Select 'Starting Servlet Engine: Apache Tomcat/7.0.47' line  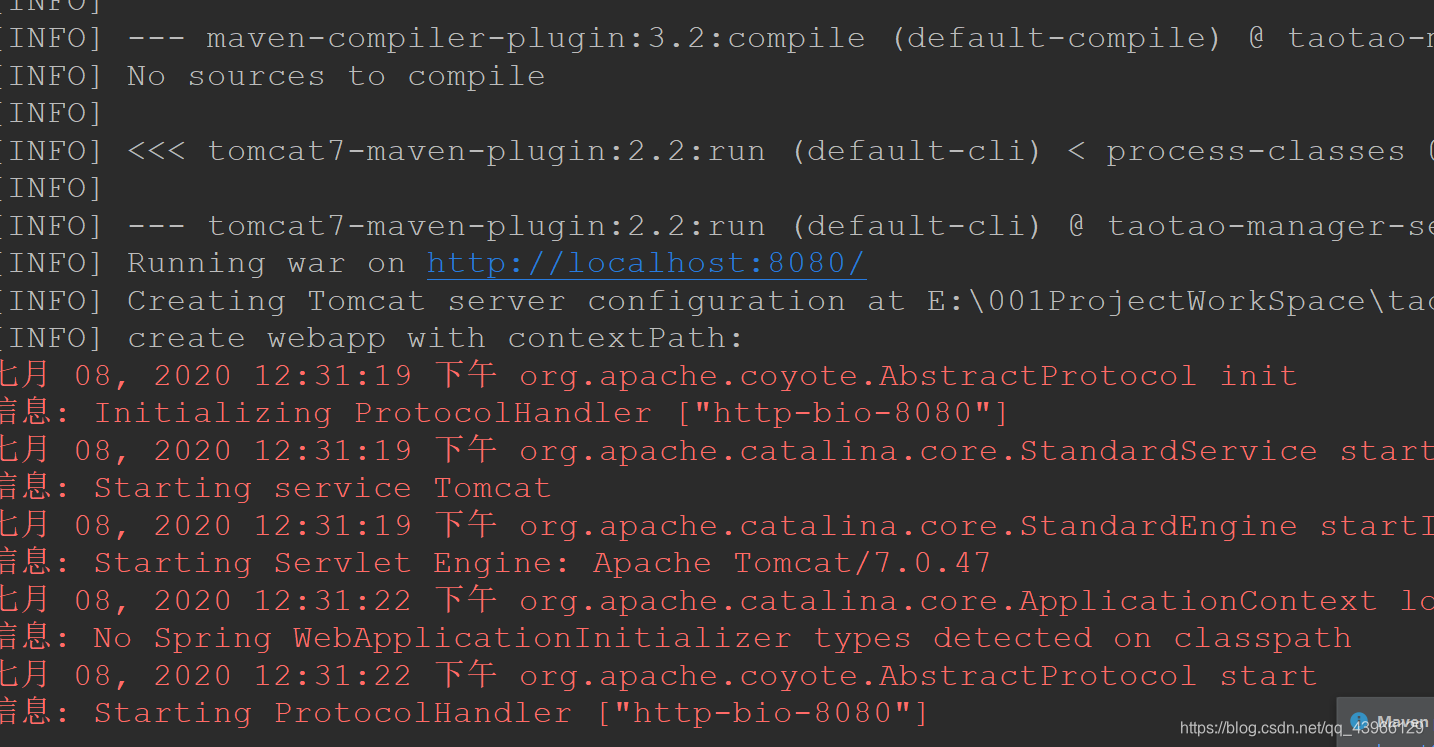pos(496,563)
